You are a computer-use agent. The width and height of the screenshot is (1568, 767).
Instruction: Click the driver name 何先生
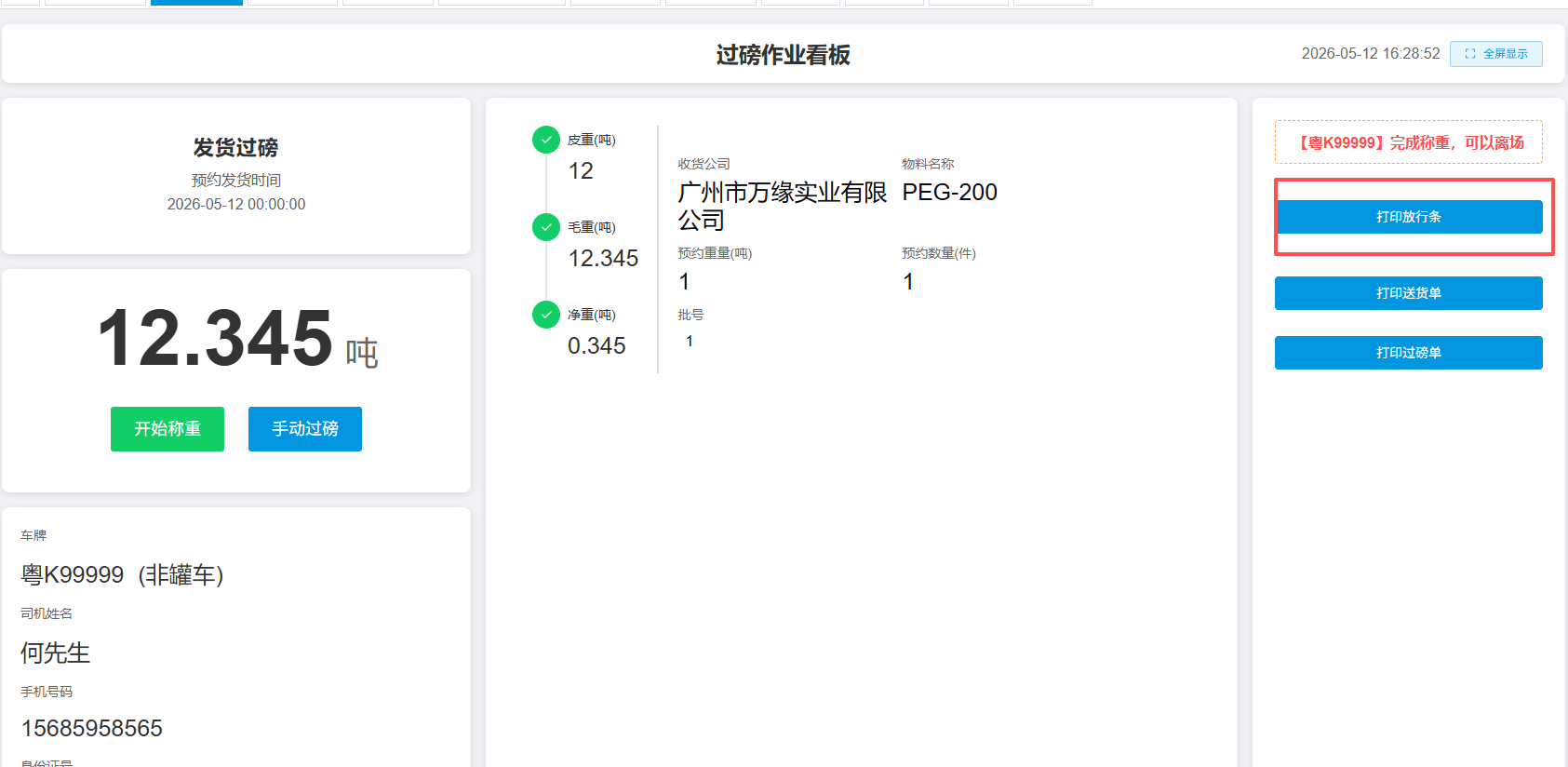point(56,653)
